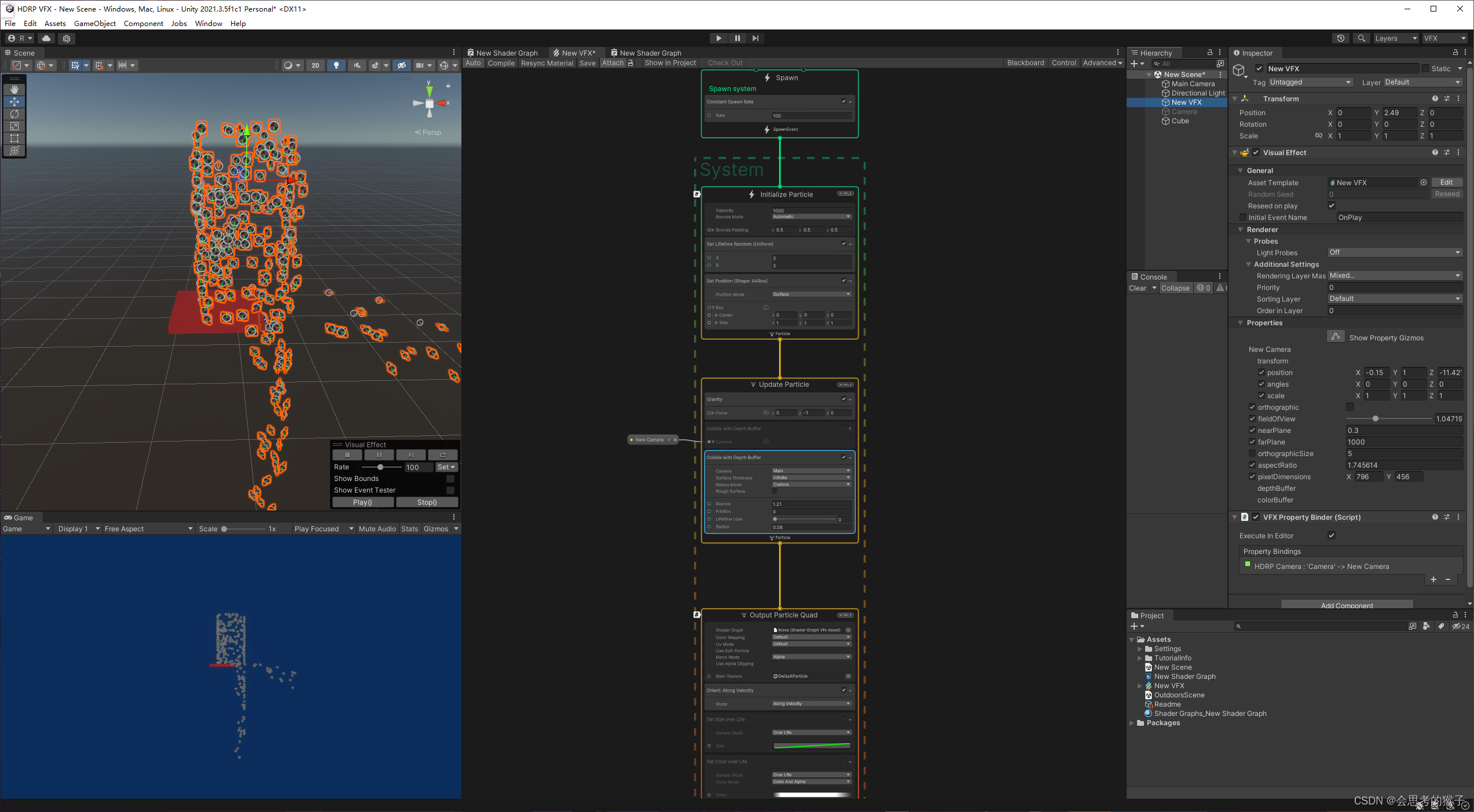
Task: Click the scene audio mute icon
Action: pyautogui.click(x=357, y=65)
